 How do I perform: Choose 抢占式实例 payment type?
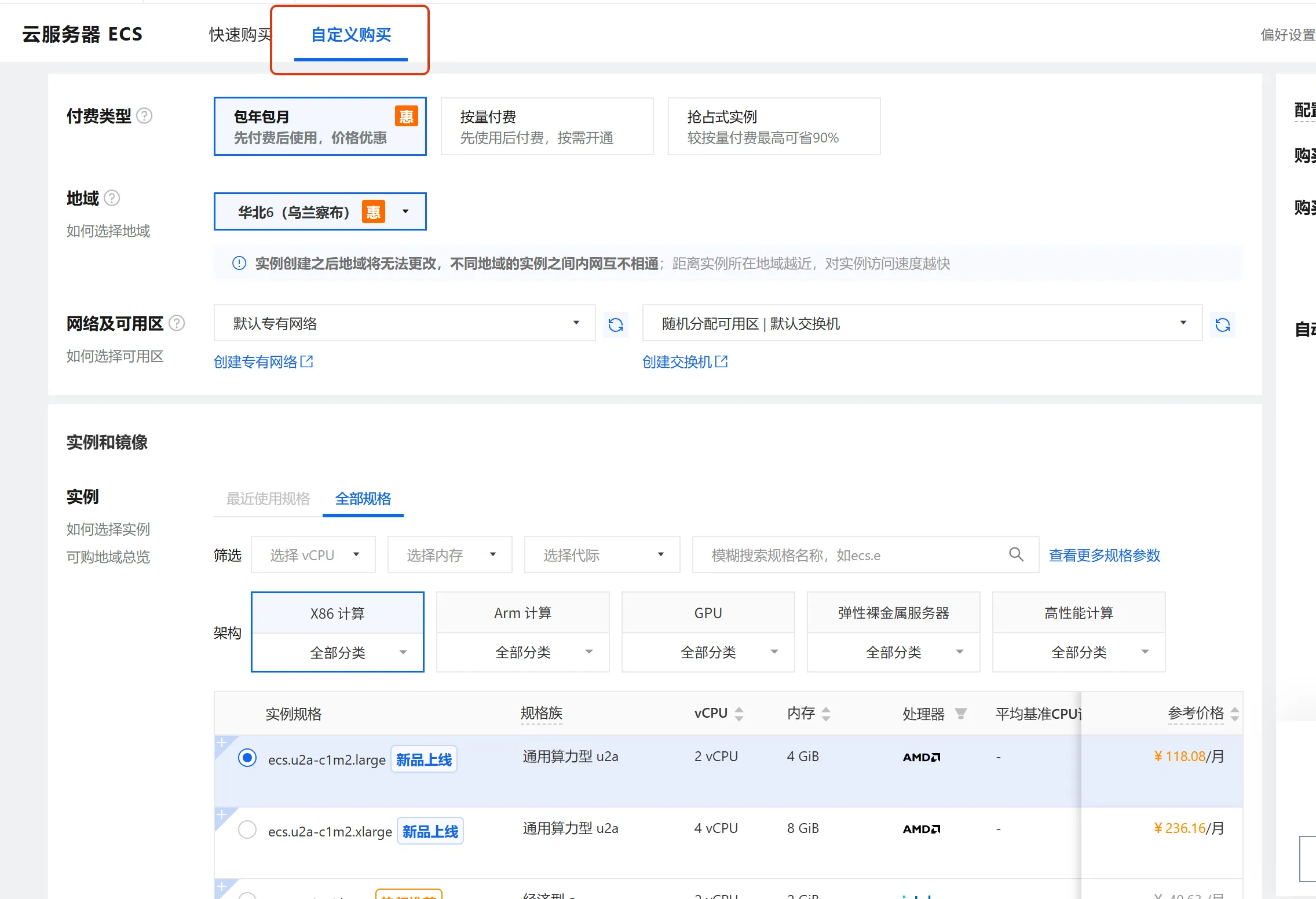tap(774, 126)
